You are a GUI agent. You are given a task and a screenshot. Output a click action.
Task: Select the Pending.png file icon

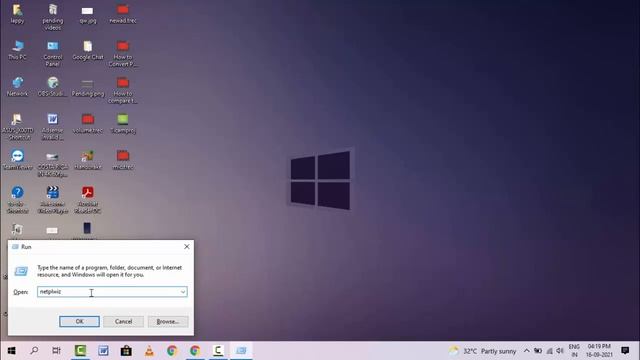88,87
